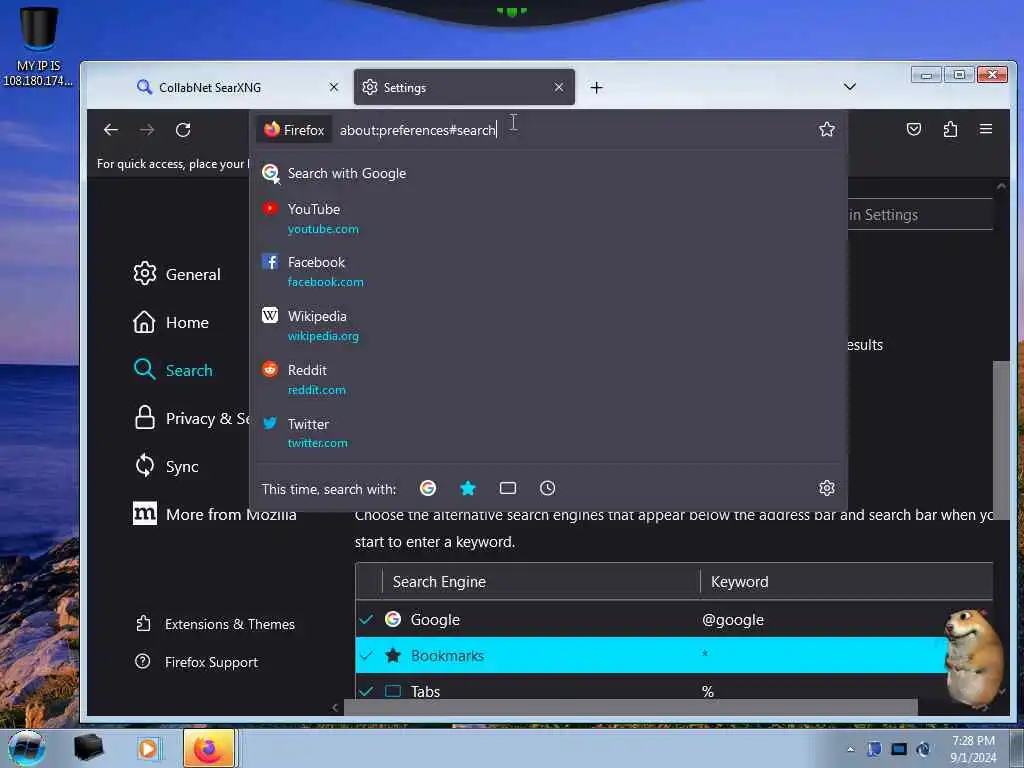The height and width of the screenshot is (768, 1024).
Task: Open Firefox Support link
Action: 196,662
